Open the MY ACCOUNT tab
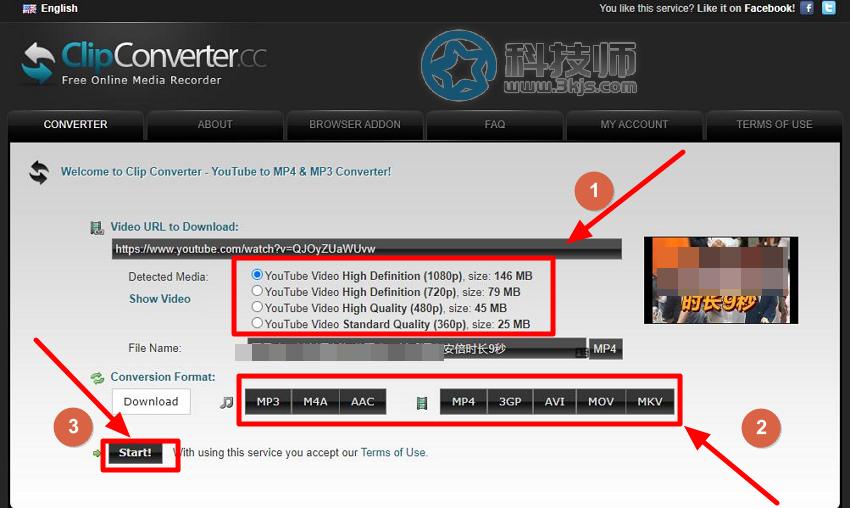 [634, 125]
